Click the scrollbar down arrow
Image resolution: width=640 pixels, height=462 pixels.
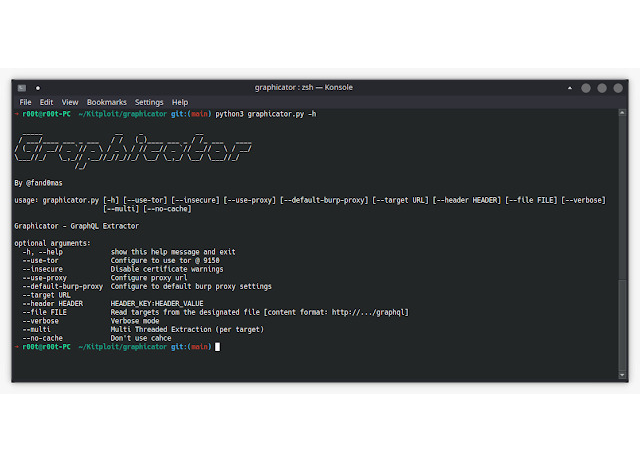click(622, 375)
